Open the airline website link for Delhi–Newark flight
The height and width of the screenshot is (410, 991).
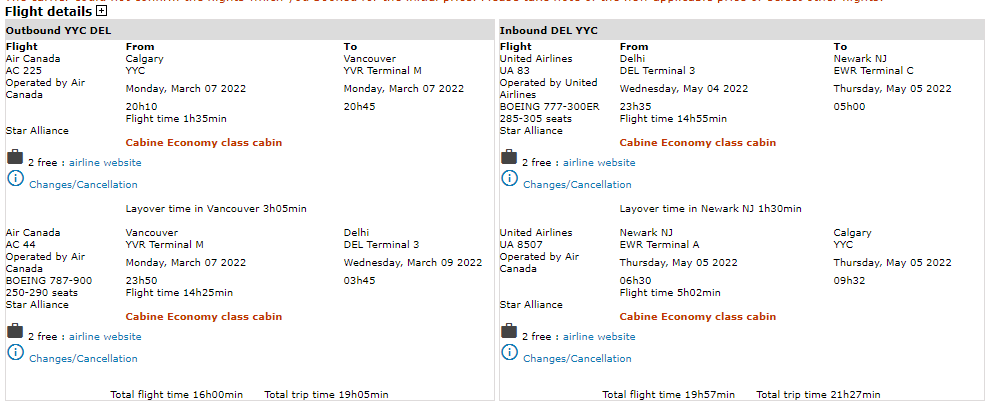(x=599, y=162)
